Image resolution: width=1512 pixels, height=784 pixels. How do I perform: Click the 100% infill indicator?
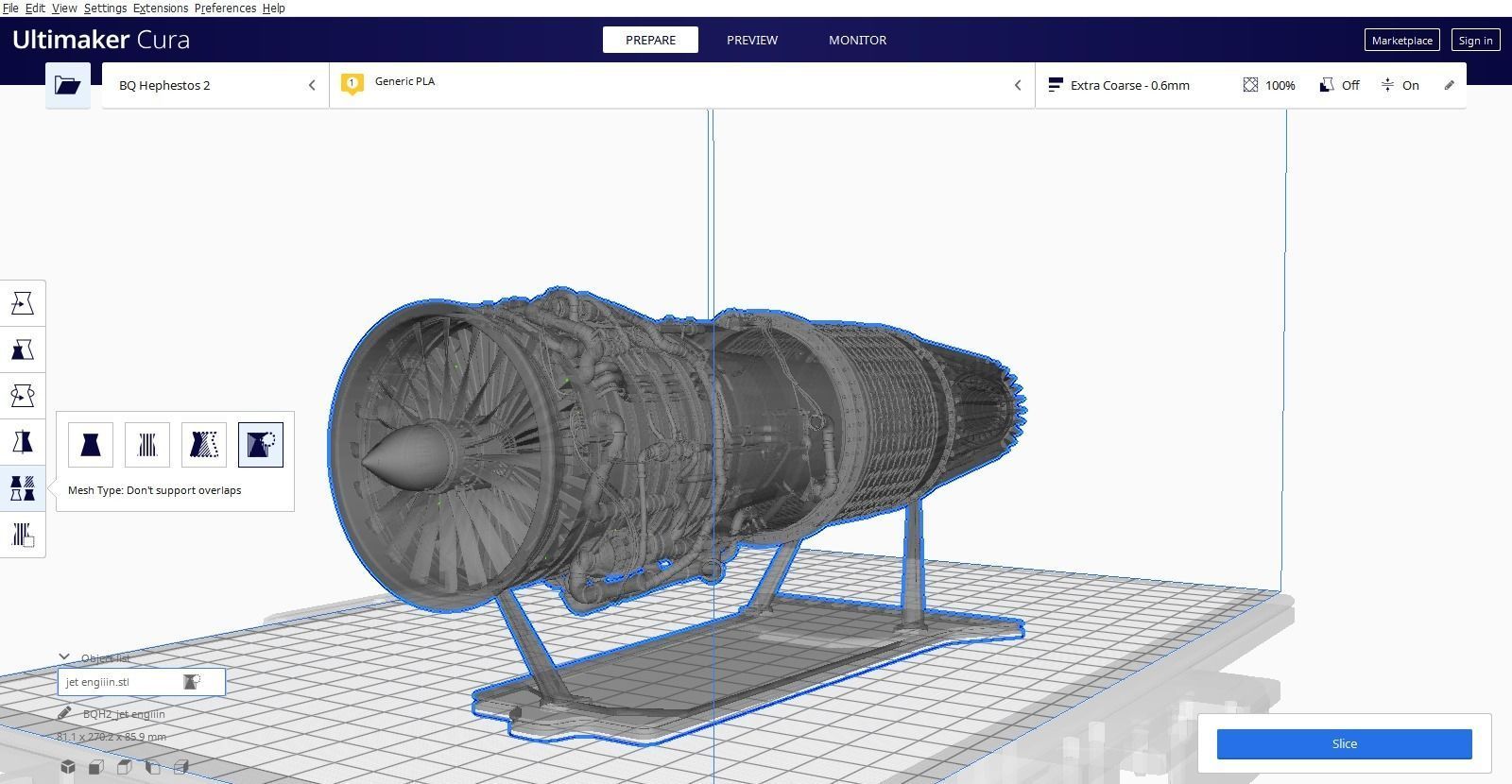tap(1269, 85)
